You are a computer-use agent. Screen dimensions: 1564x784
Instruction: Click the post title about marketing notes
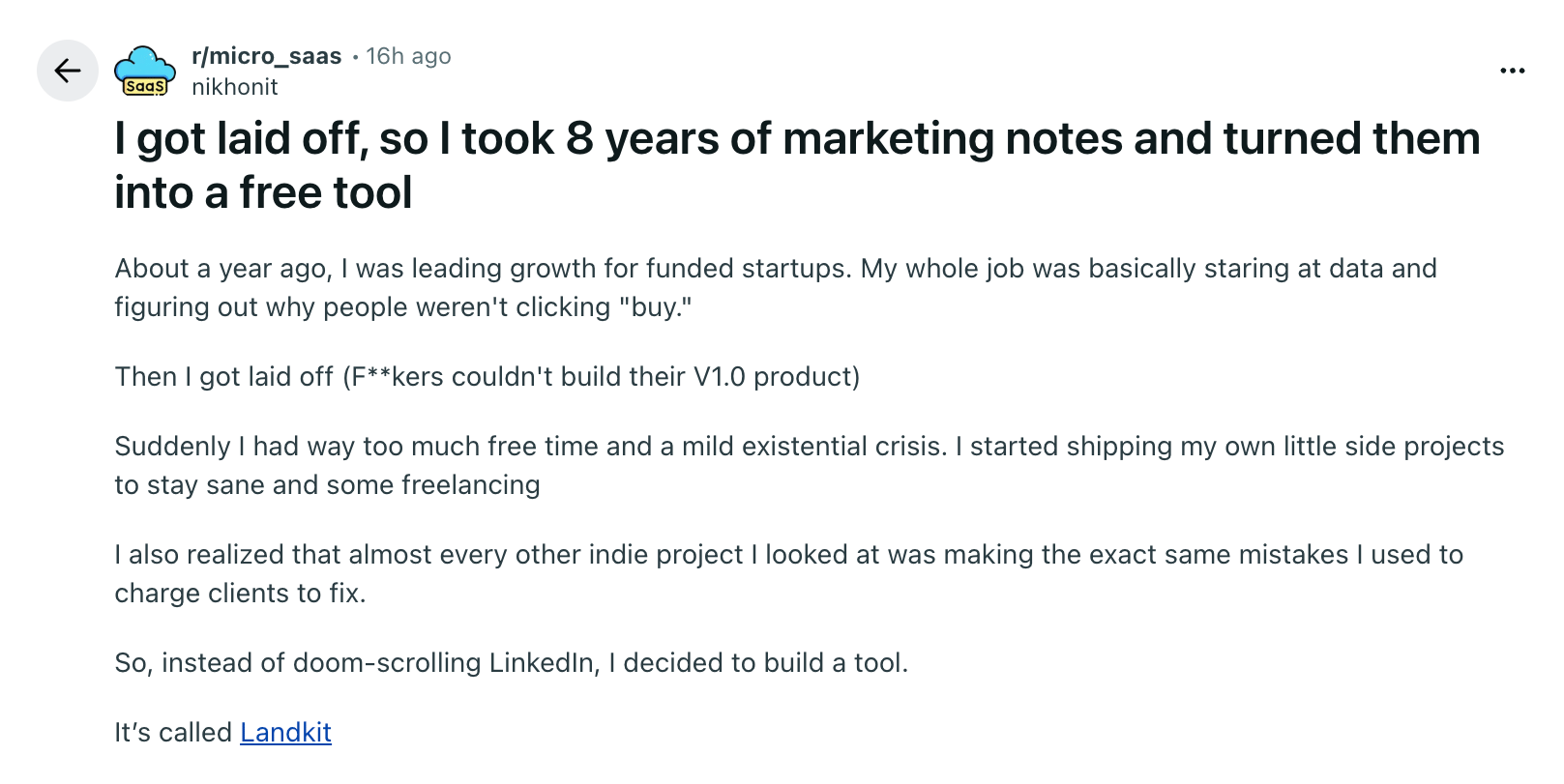pos(796,139)
